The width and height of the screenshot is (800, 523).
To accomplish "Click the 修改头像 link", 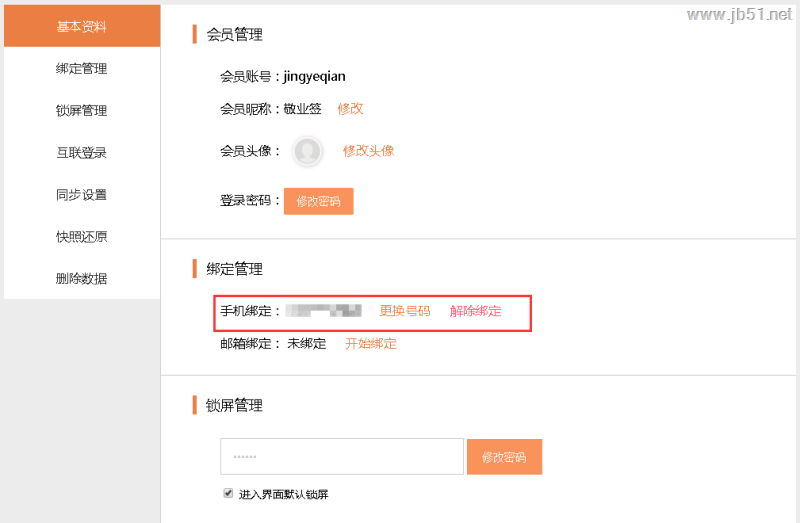I will pos(368,151).
